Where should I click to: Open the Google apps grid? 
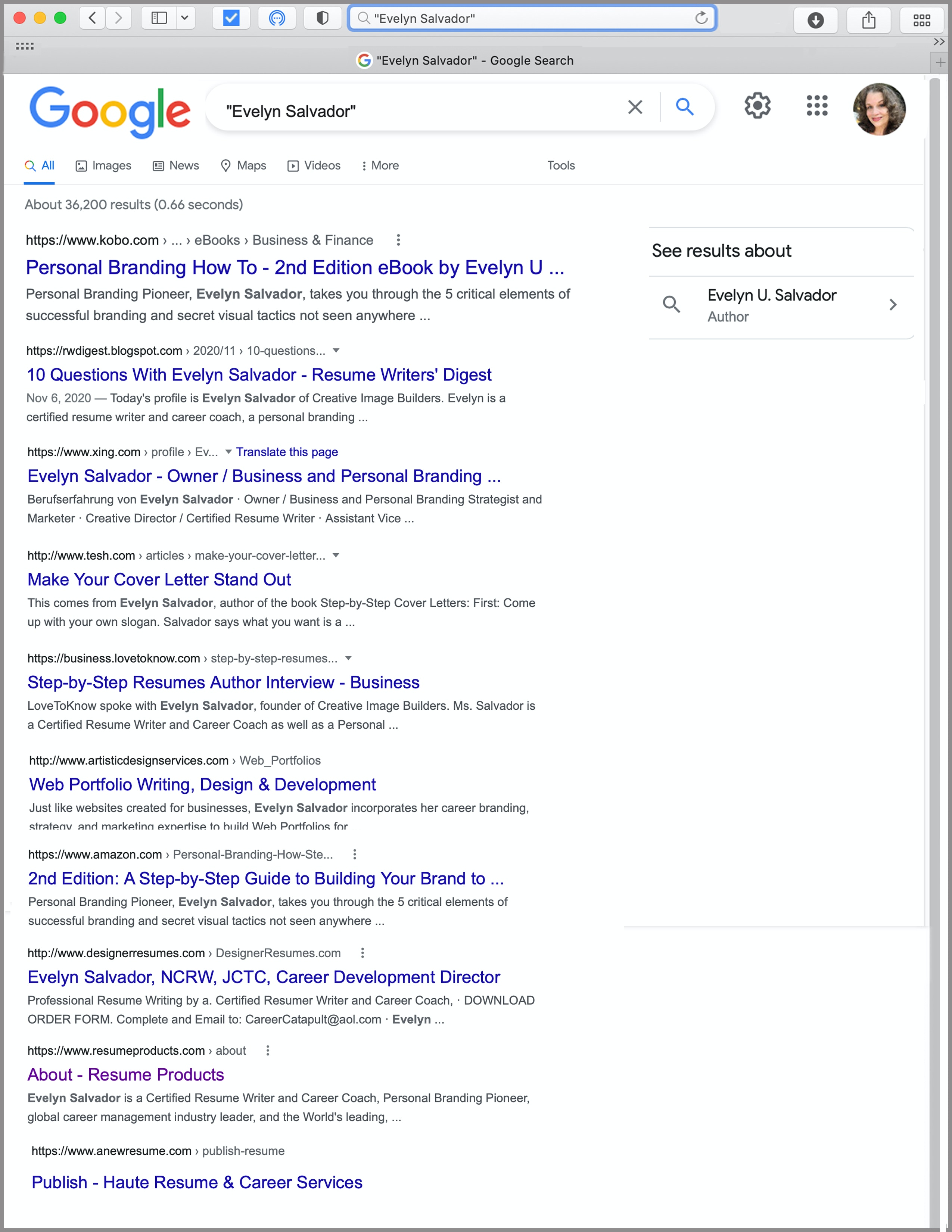(x=816, y=106)
